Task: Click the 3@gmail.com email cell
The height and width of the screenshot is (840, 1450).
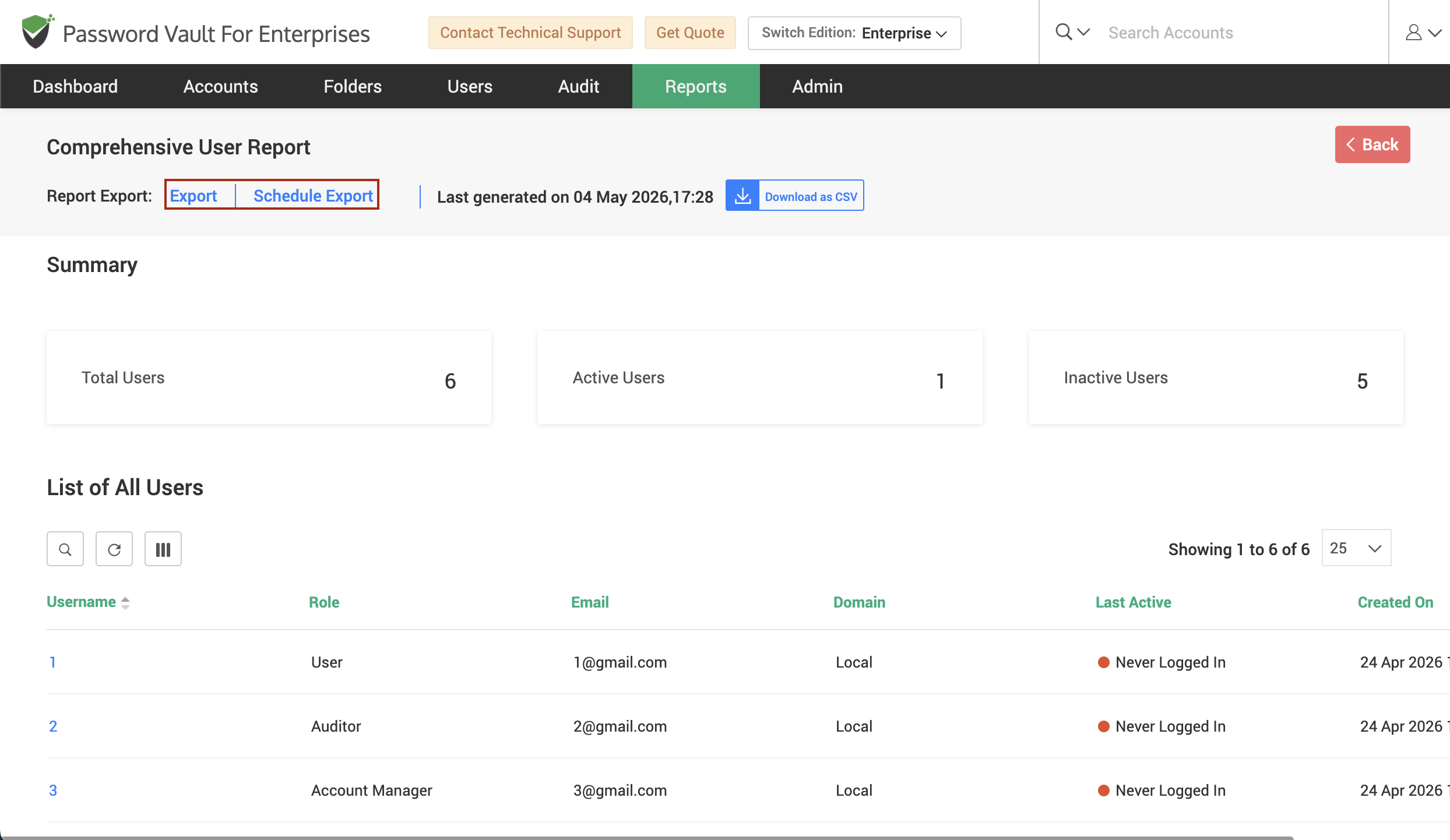Action: tap(620, 790)
